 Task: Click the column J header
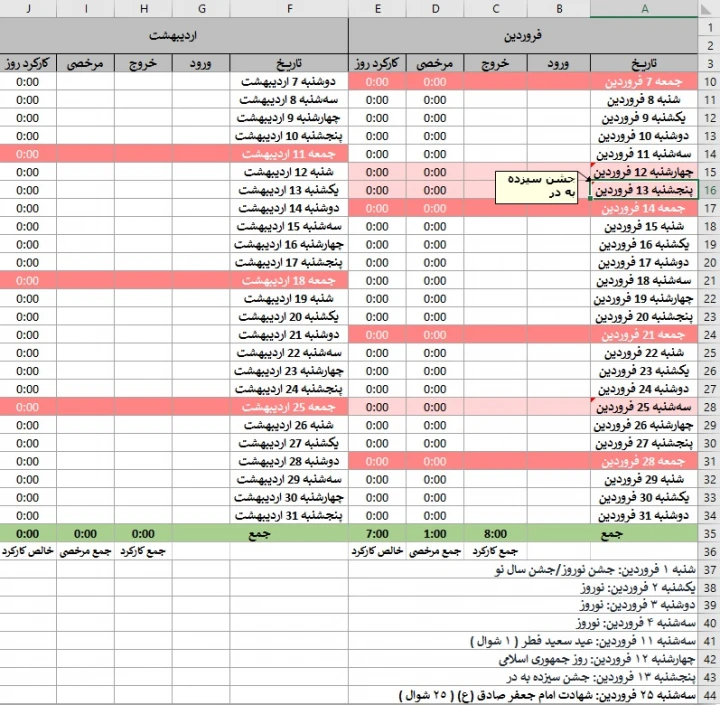coord(28,9)
